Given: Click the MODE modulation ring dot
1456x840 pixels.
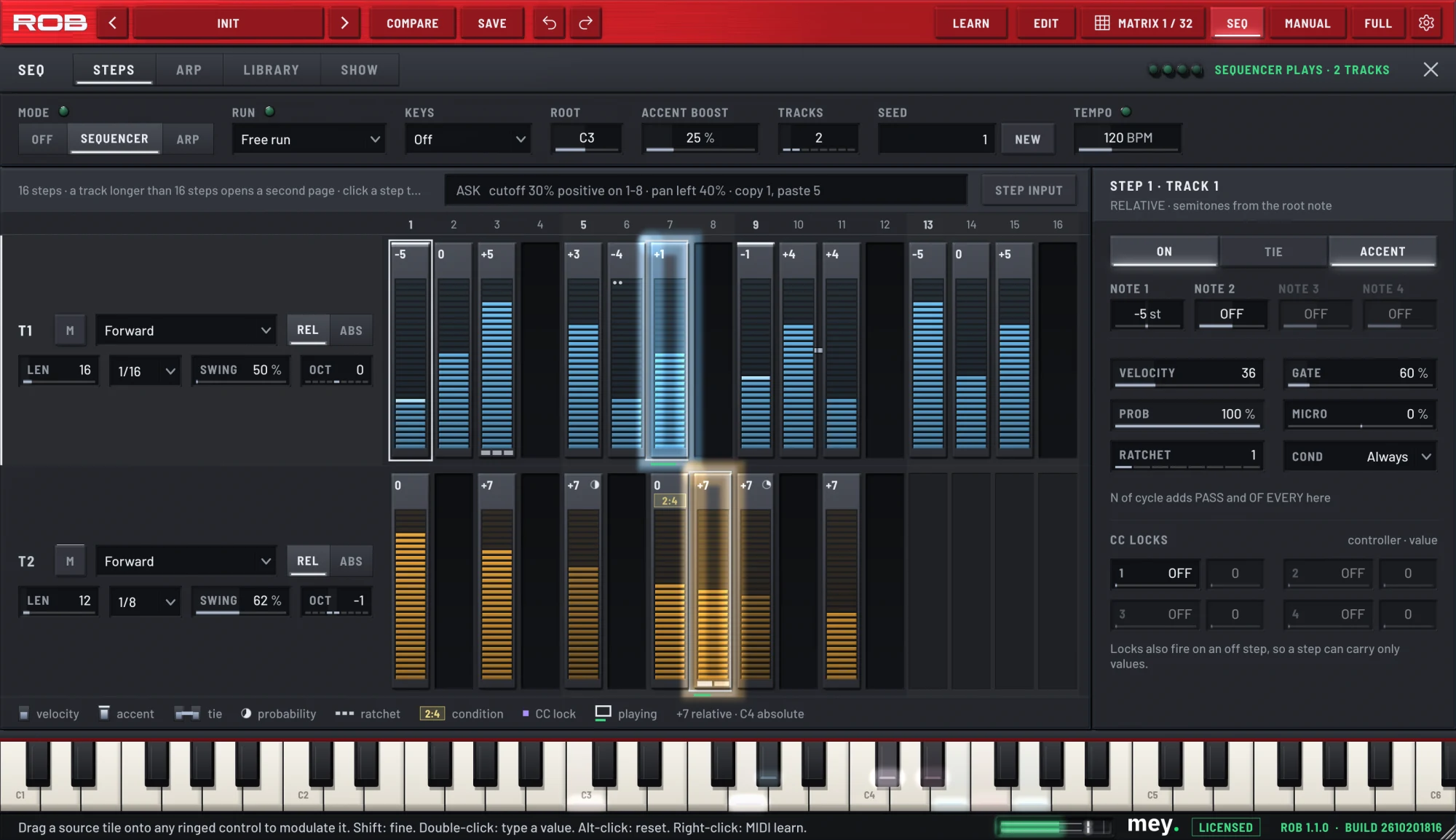Looking at the screenshot, I should pyautogui.click(x=63, y=111).
